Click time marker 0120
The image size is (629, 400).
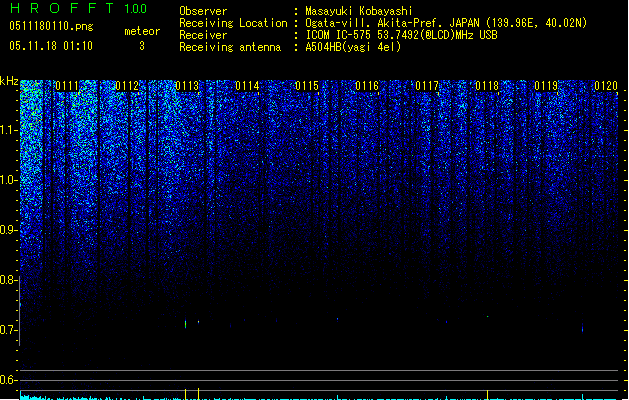point(606,86)
